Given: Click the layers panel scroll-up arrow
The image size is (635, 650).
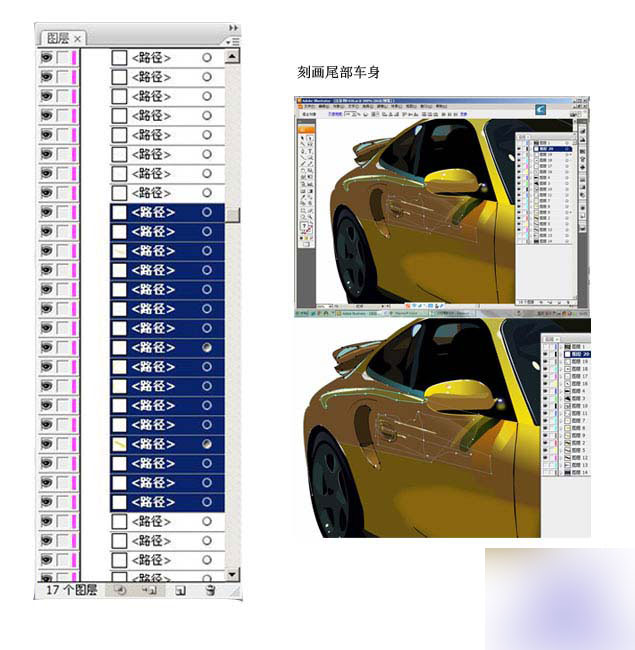Looking at the screenshot, I should pyautogui.click(x=232, y=56).
